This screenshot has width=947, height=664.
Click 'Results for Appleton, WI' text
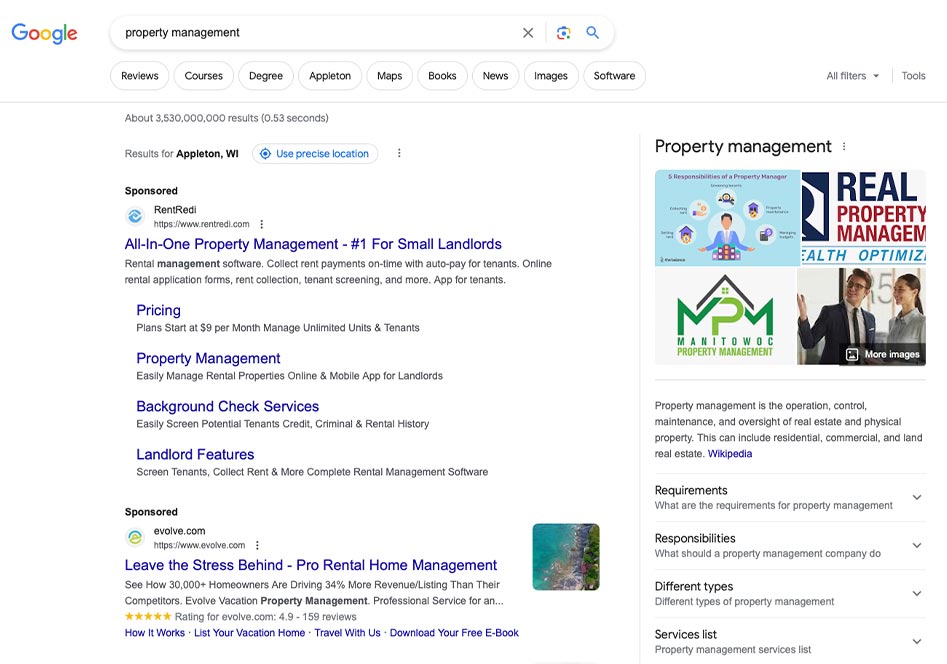pos(181,153)
